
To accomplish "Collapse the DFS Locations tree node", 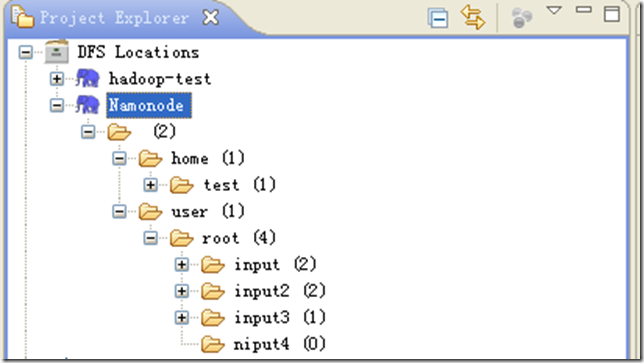I will pyautogui.click(x=25, y=52).
